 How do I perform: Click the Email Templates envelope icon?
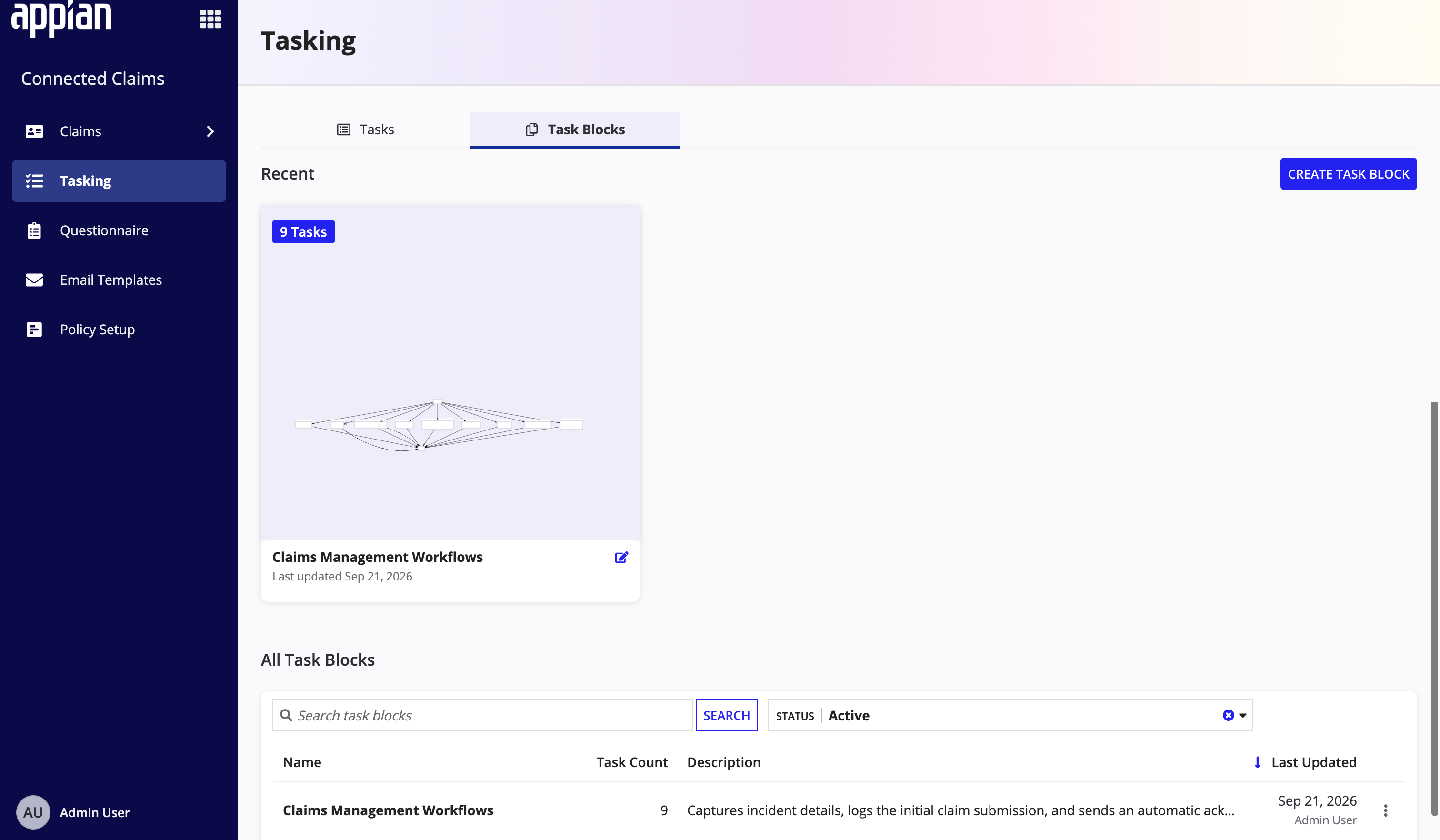point(34,280)
